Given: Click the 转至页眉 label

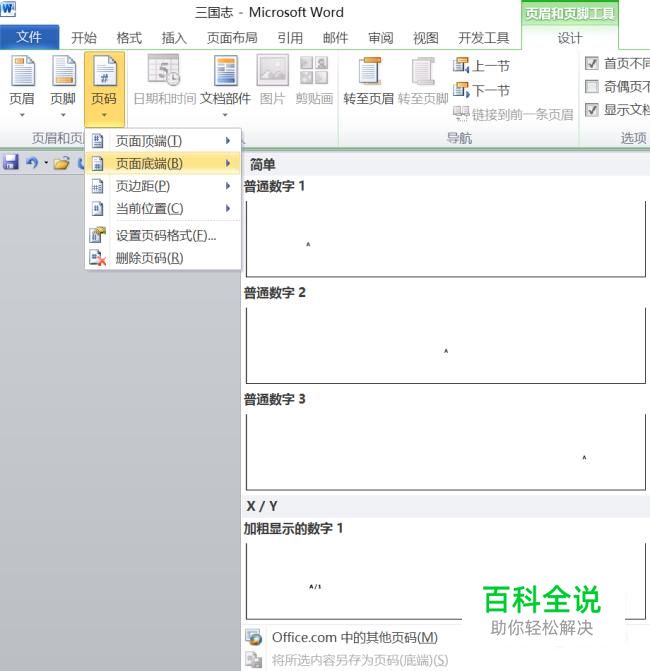Looking at the screenshot, I should tap(368, 98).
